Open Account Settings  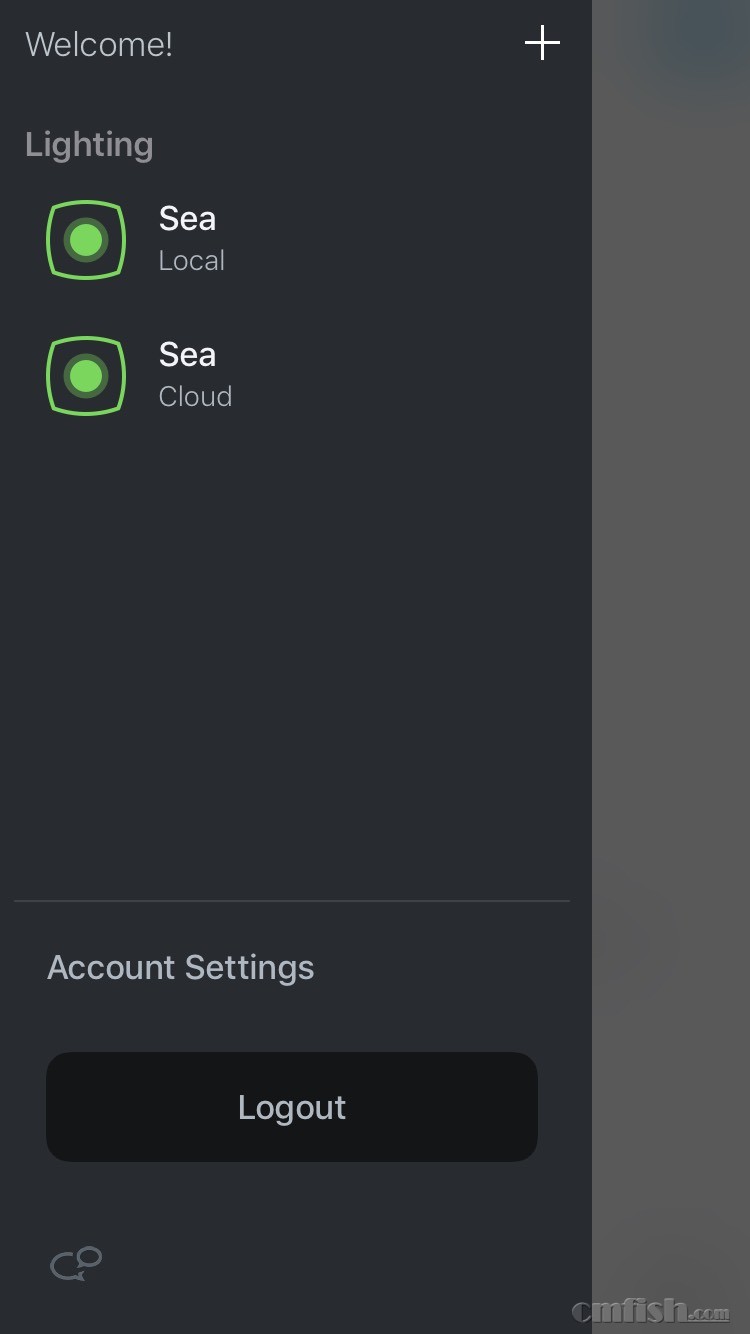181,967
